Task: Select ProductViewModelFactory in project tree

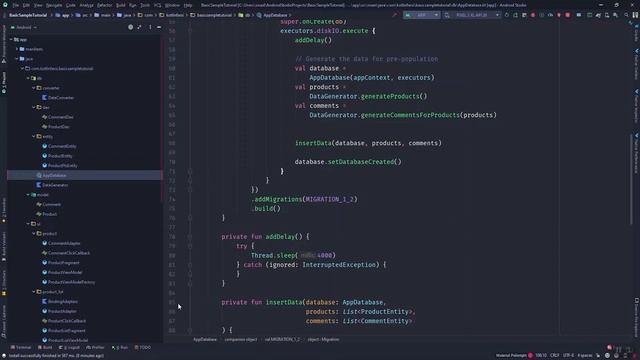Action: pos(71,282)
